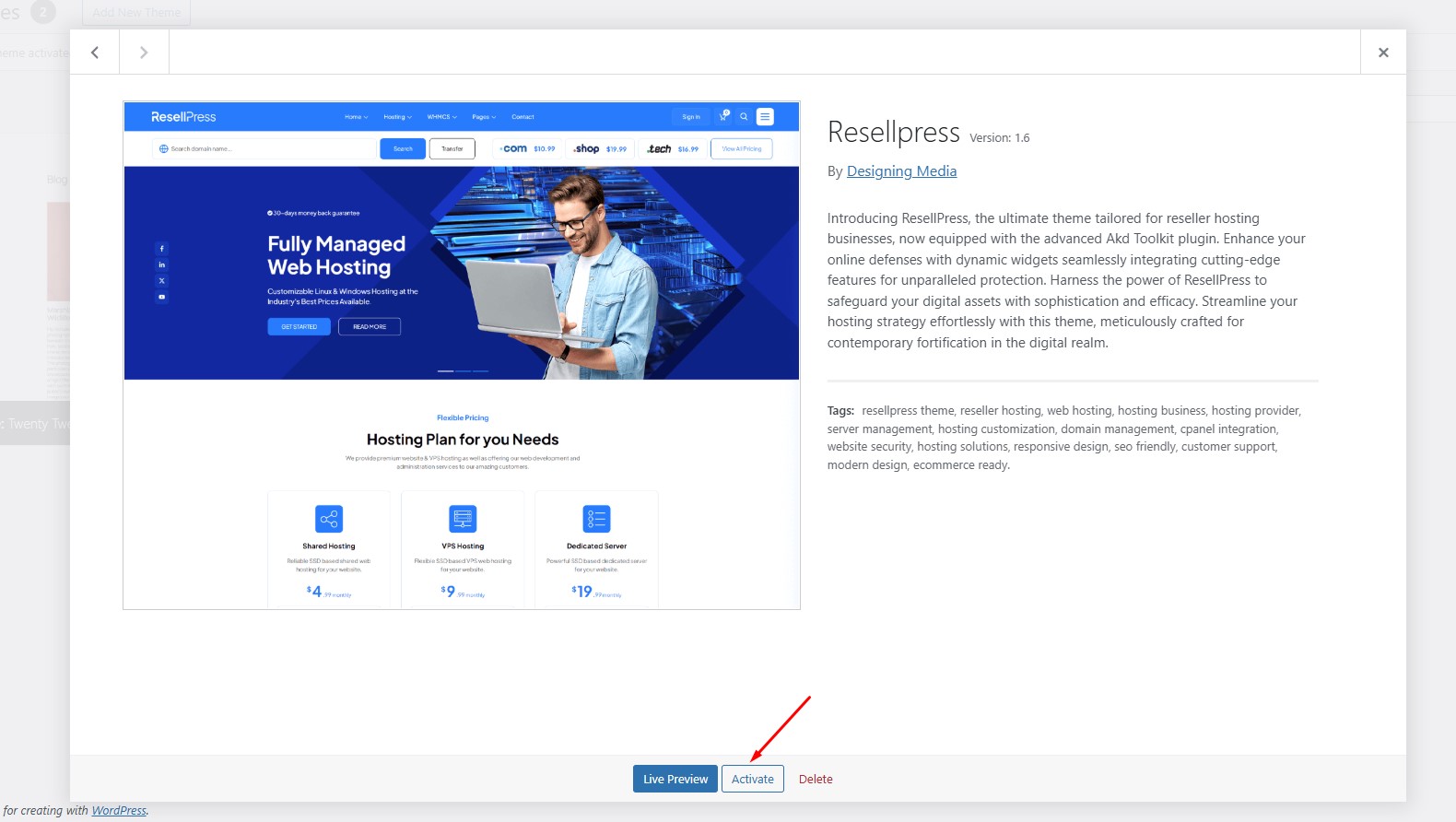This screenshot has width=1456, height=822.
Task: Click the magnifier search icon in preview header
Action: pyautogui.click(x=744, y=117)
